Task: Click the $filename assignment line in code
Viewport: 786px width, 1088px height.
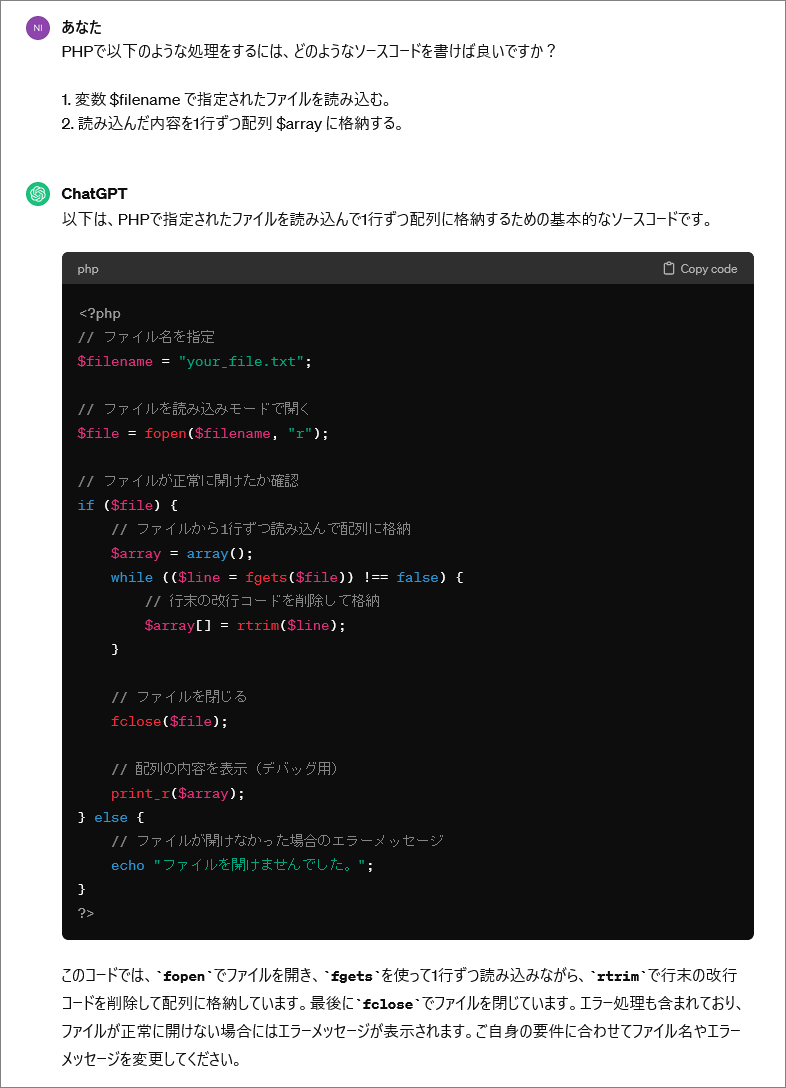Action: click(x=194, y=362)
